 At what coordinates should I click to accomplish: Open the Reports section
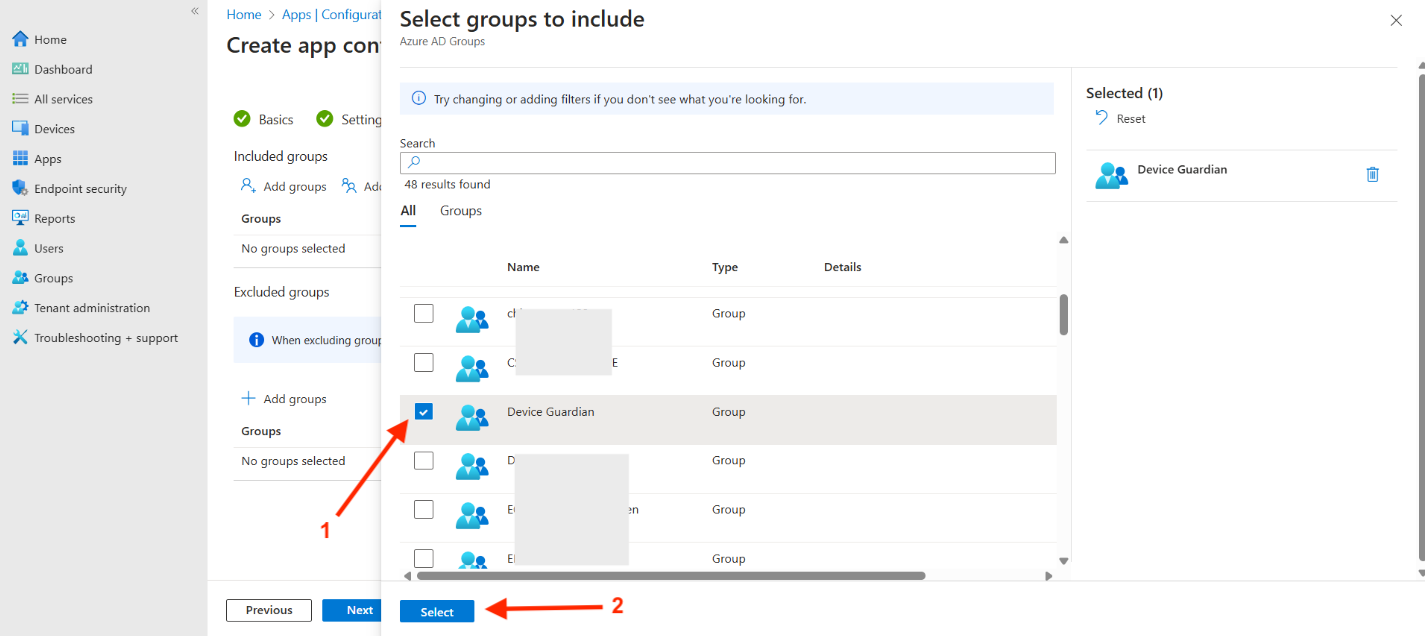click(x=54, y=219)
